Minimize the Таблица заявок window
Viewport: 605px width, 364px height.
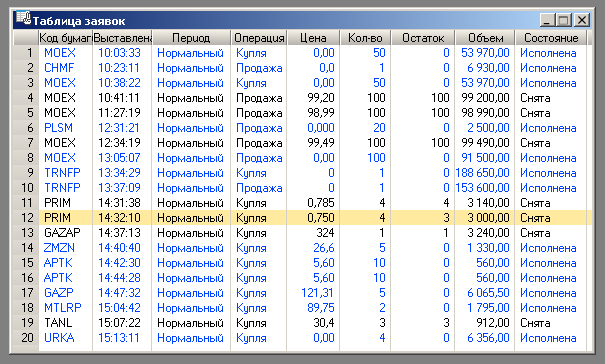[547, 20]
